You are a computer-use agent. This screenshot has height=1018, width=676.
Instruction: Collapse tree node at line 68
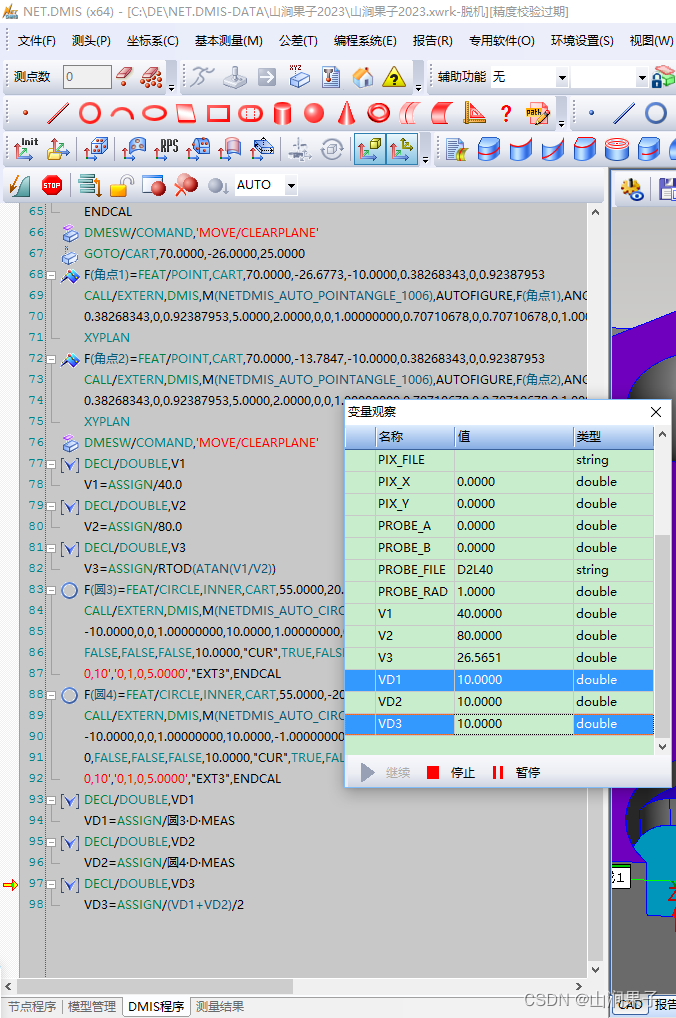click(51, 275)
